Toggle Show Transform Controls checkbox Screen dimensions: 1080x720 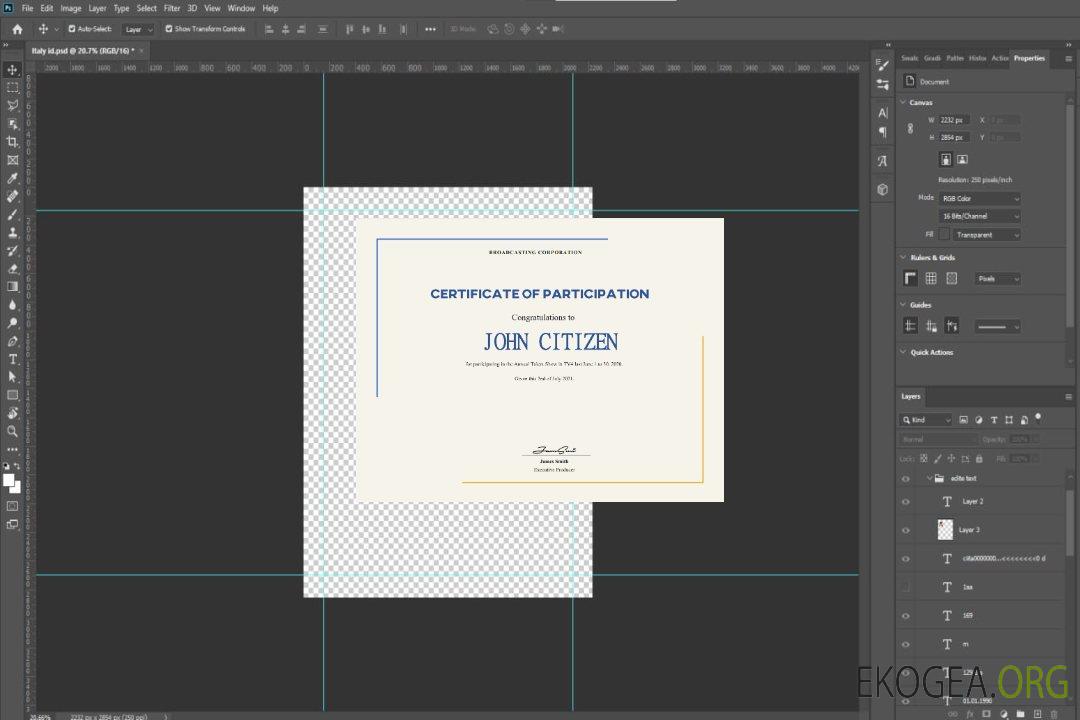tap(169, 29)
